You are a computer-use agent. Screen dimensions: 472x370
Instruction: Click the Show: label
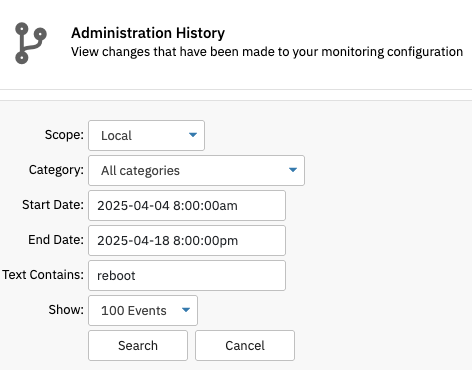tap(66, 310)
